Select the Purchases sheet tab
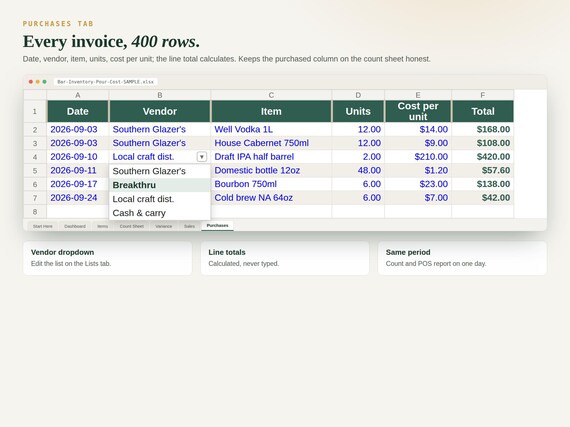Image resolution: width=570 pixels, height=427 pixels. click(x=217, y=225)
